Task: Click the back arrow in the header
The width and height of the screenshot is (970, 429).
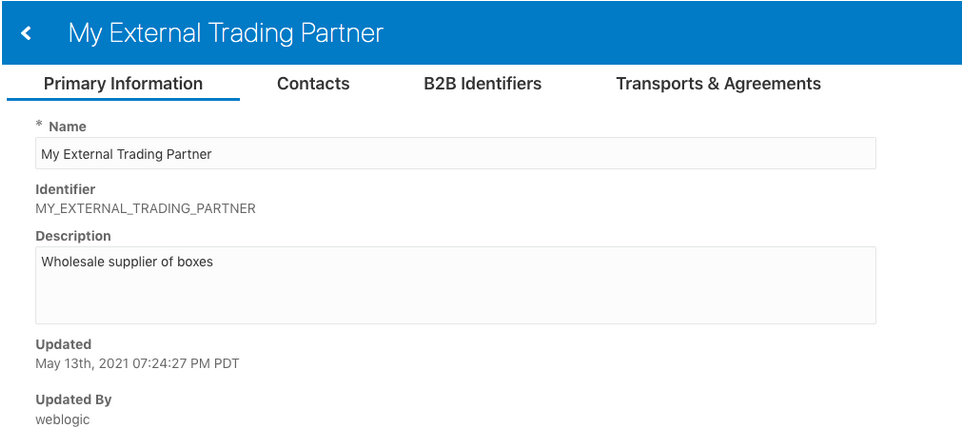Action: coord(26,33)
